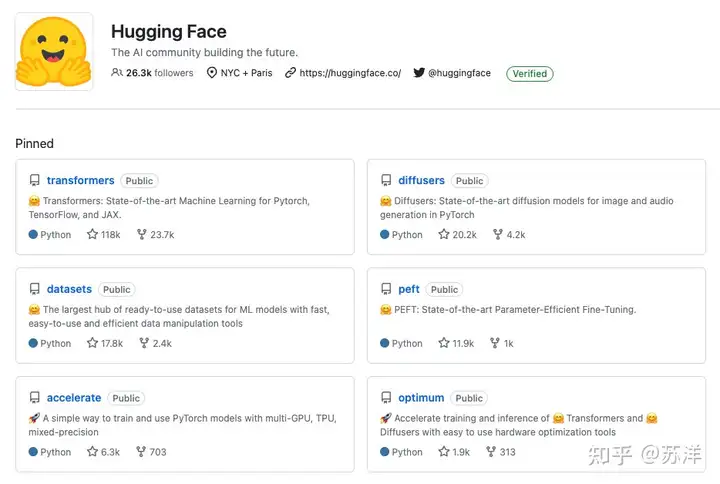
Task: Open the transformers repository
Action: (x=80, y=181)
